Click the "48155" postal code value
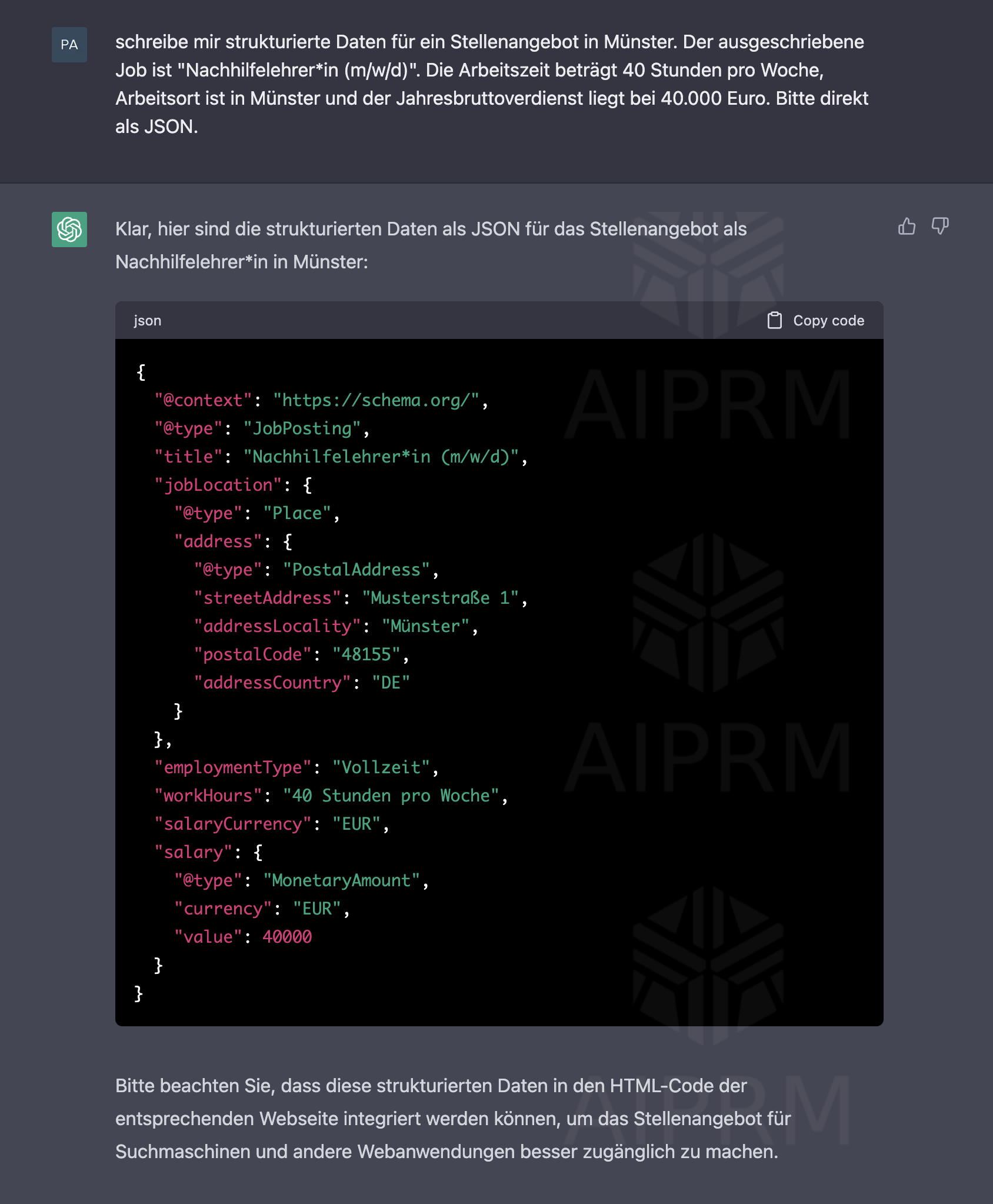 click(x=366, y=654)
